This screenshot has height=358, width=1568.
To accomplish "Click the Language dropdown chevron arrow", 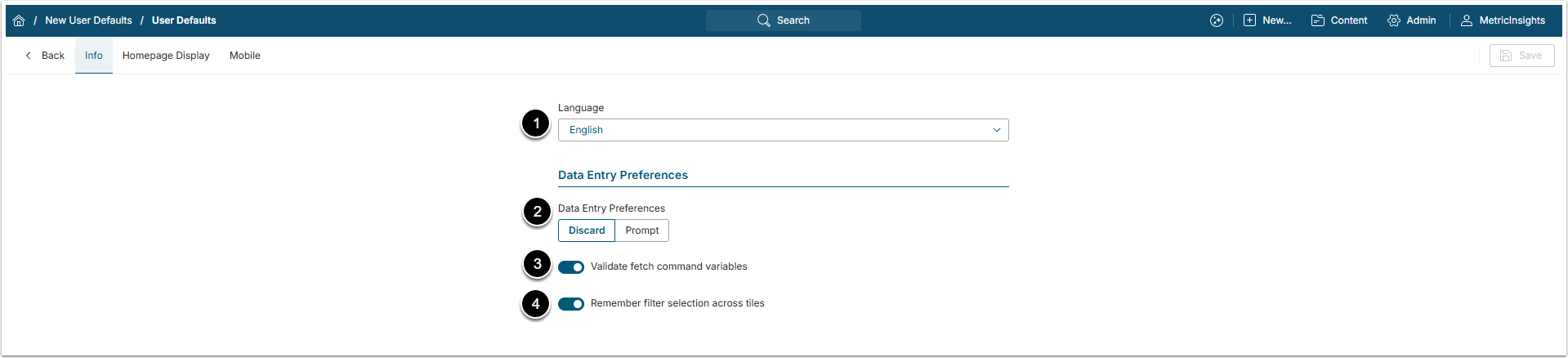I will [x=997, y=130].
